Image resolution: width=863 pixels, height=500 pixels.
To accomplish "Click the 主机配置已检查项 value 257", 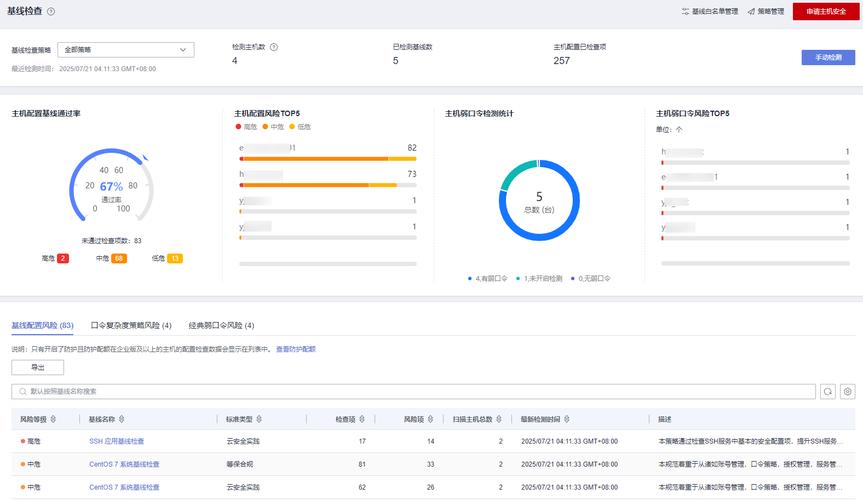I will tap(562, 61).
